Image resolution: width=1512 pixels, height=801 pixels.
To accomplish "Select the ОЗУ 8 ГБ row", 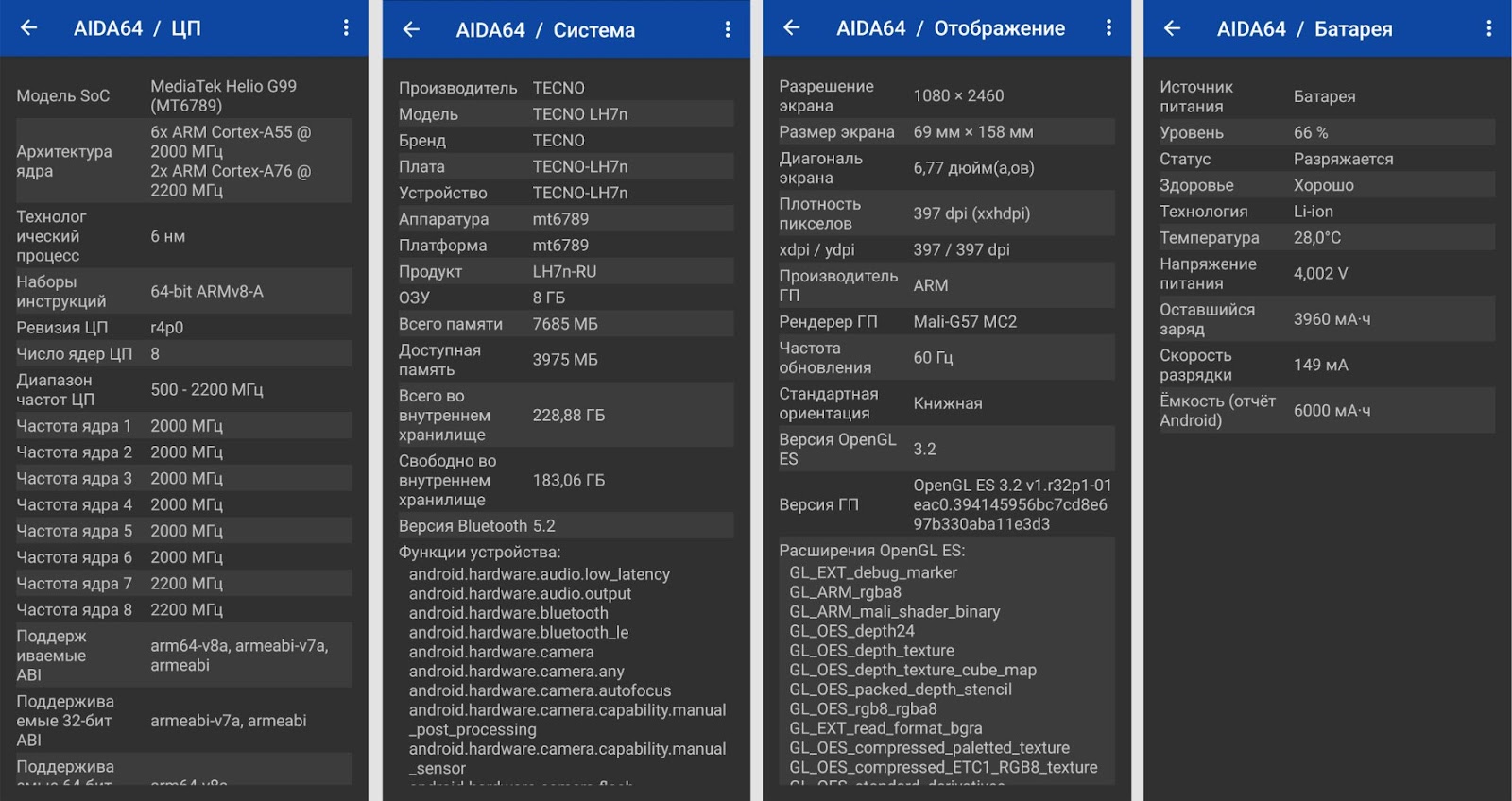I will pyautogui.click(x=565, y=298).
